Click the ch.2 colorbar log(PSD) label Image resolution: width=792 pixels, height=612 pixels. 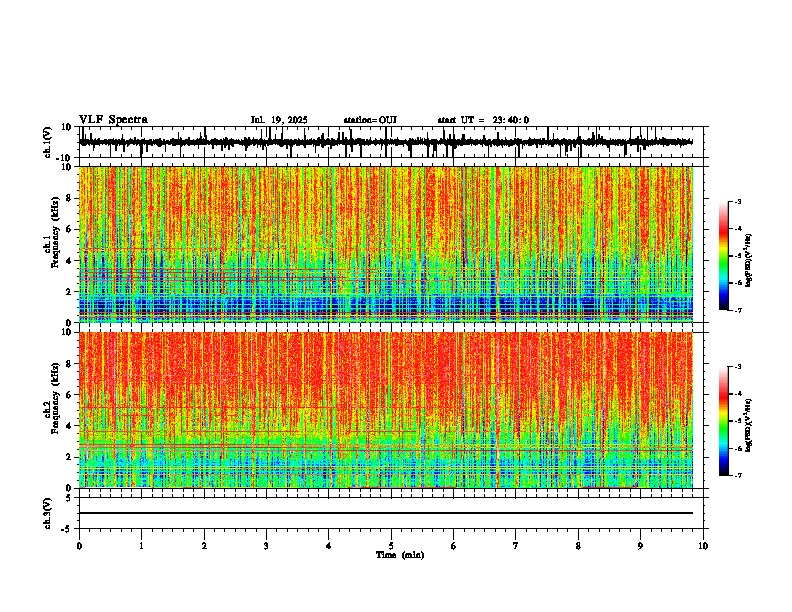[x=749, y=425]
